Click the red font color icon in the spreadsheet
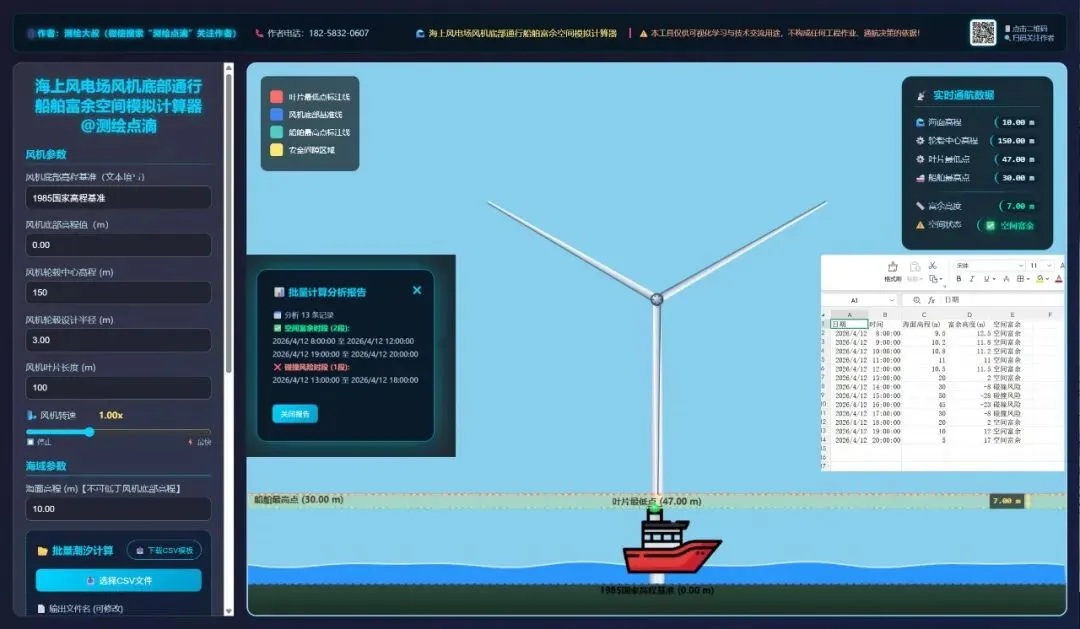Image resolution: width=1080 pixels, height=629 pixels. (1059, 279)
